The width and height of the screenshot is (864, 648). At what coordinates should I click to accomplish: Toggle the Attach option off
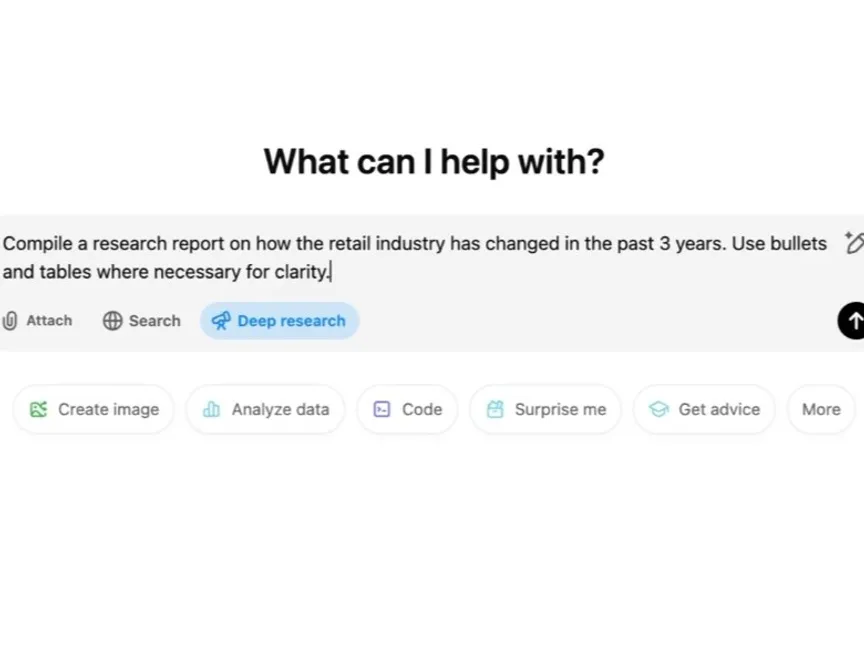tap(38, 320)
